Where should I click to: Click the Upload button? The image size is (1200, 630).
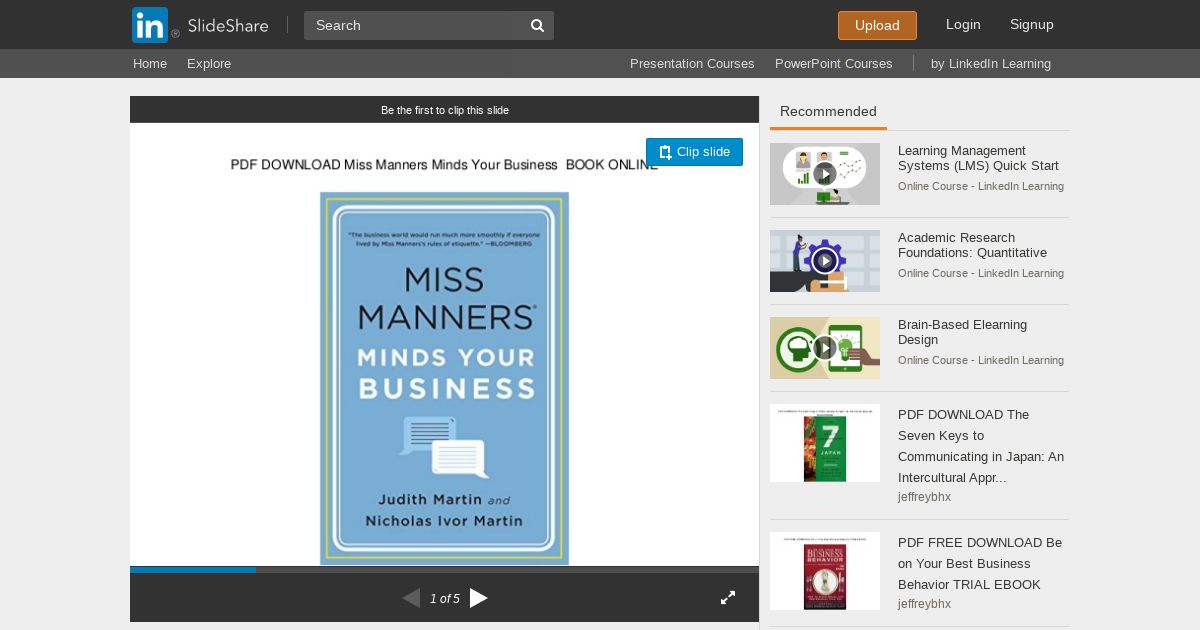[x=877, y=25]
